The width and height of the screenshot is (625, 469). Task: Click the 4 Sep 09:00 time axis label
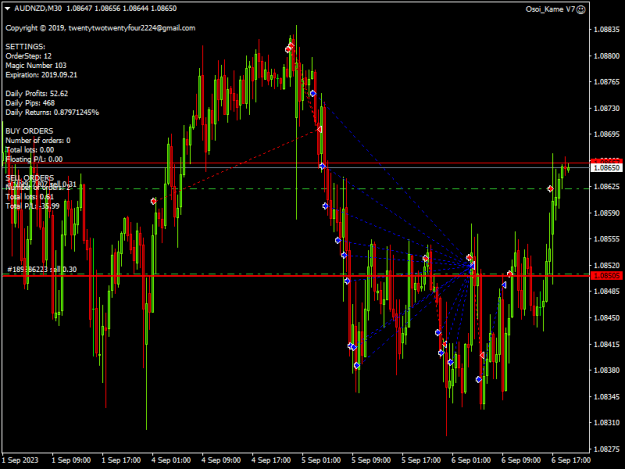click(221, 460)
